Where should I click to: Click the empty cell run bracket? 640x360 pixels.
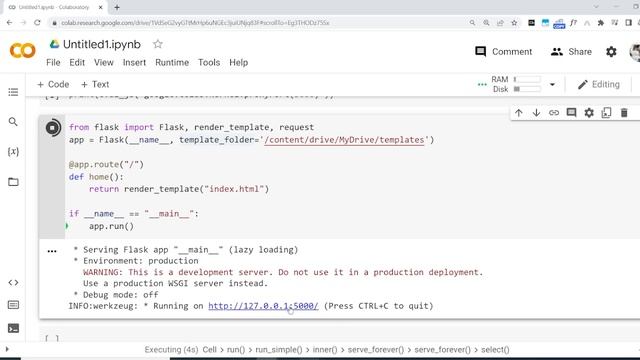click(52, 338)
